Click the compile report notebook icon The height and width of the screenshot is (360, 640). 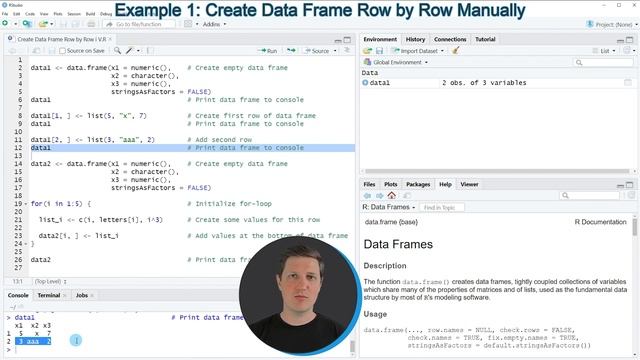pyautogui.click(x=150, y=51)
